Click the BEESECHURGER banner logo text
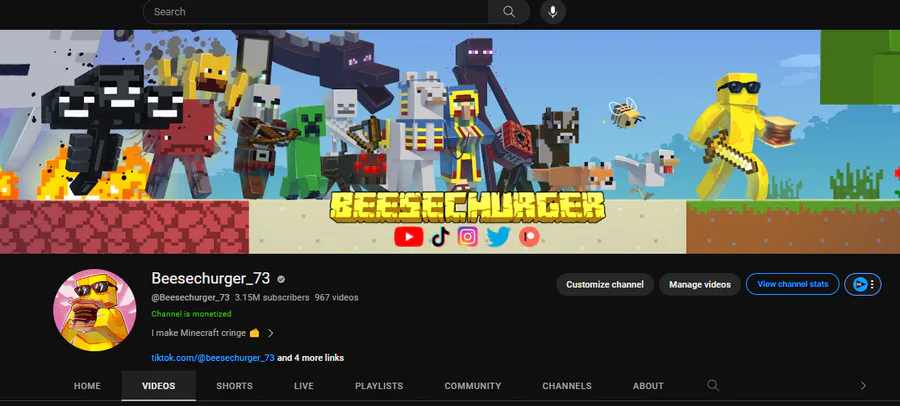The height and width of the screenshot is (406, 900). point(468,207)
